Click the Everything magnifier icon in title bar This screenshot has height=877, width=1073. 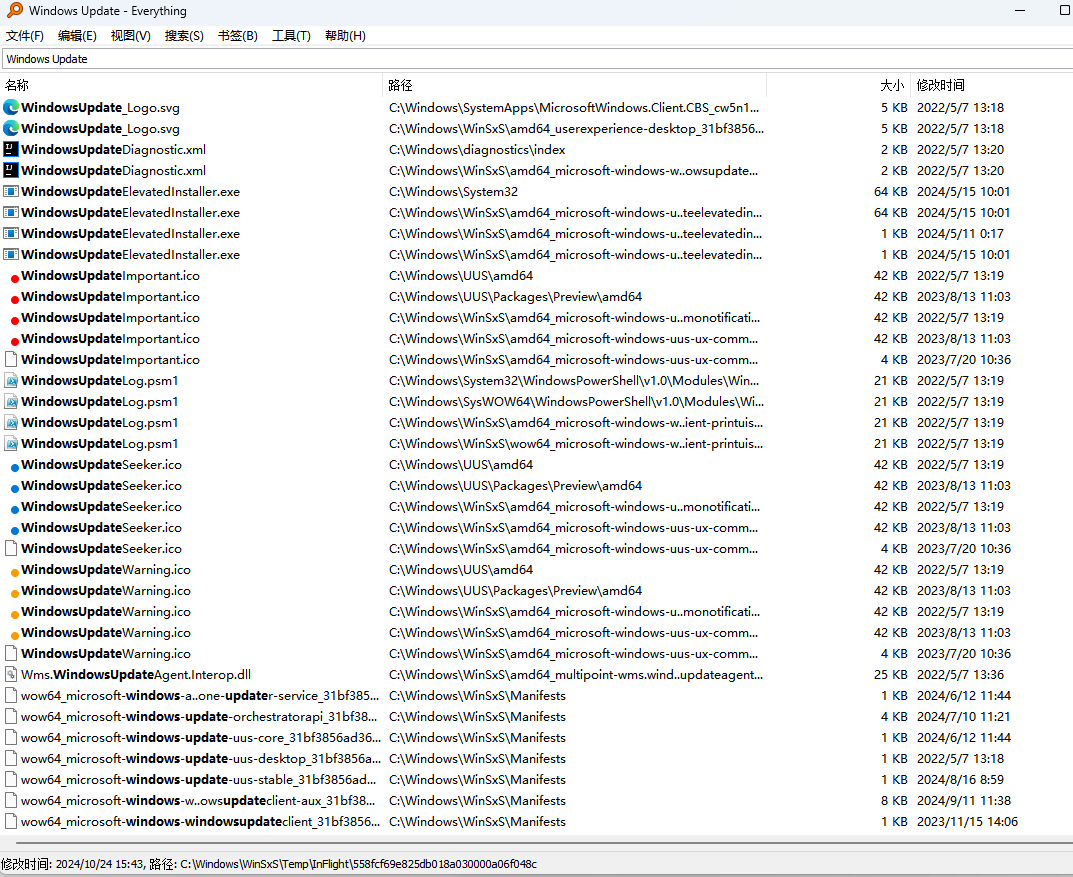coord(14,10)
